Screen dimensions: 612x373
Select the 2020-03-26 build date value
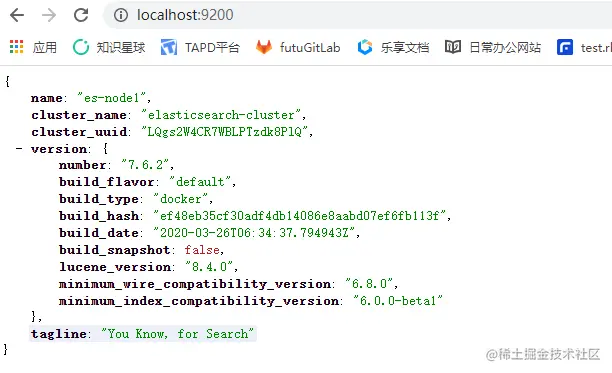(254, 233)
